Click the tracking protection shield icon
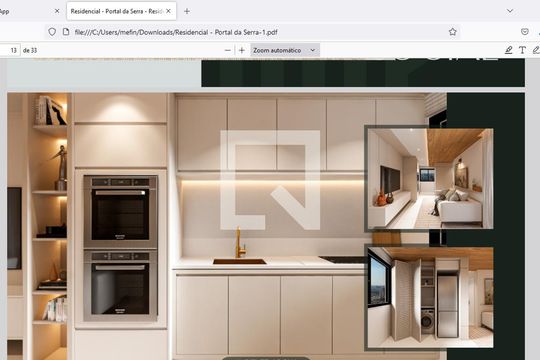 click(52, 32)
